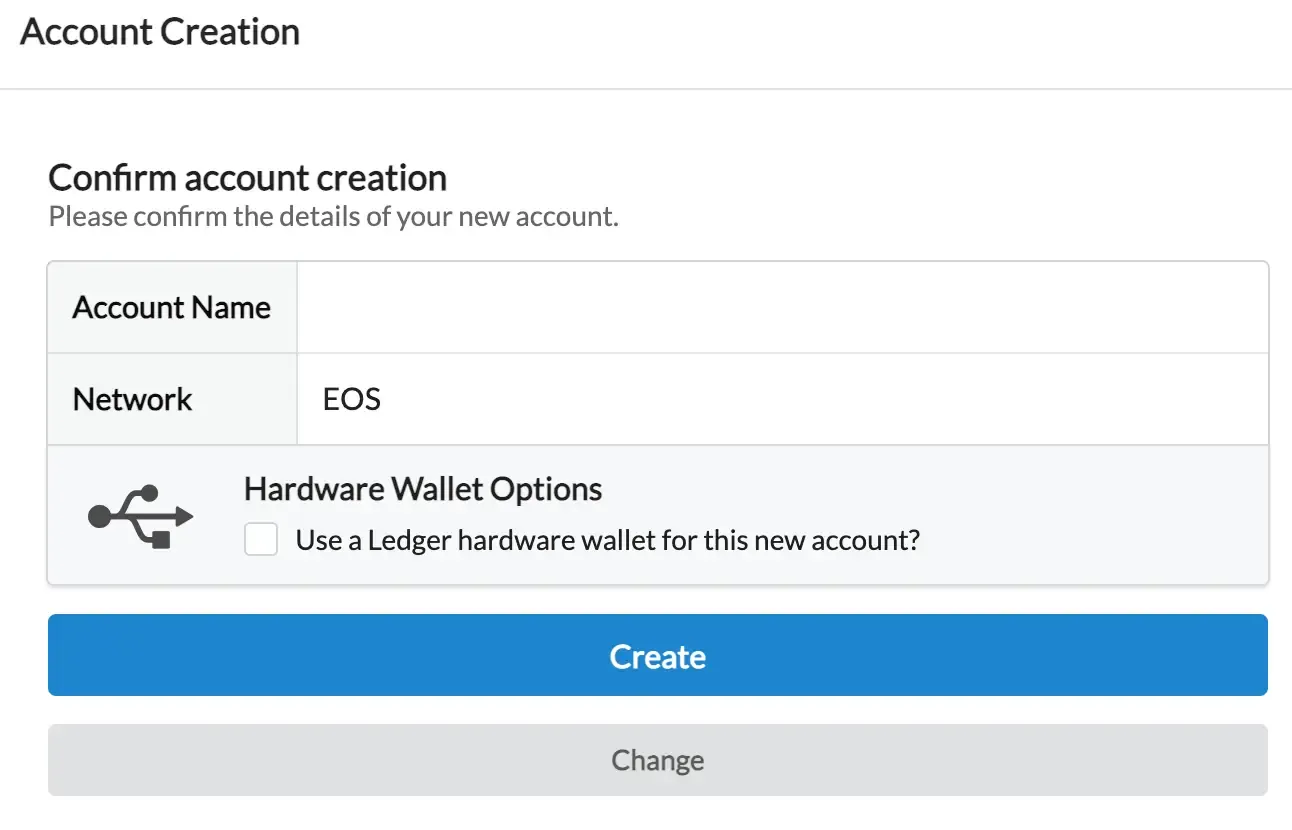1292x830 pixels.
Task: Click the account details confirmation subtitle
Action: click(x=333, y=216)
